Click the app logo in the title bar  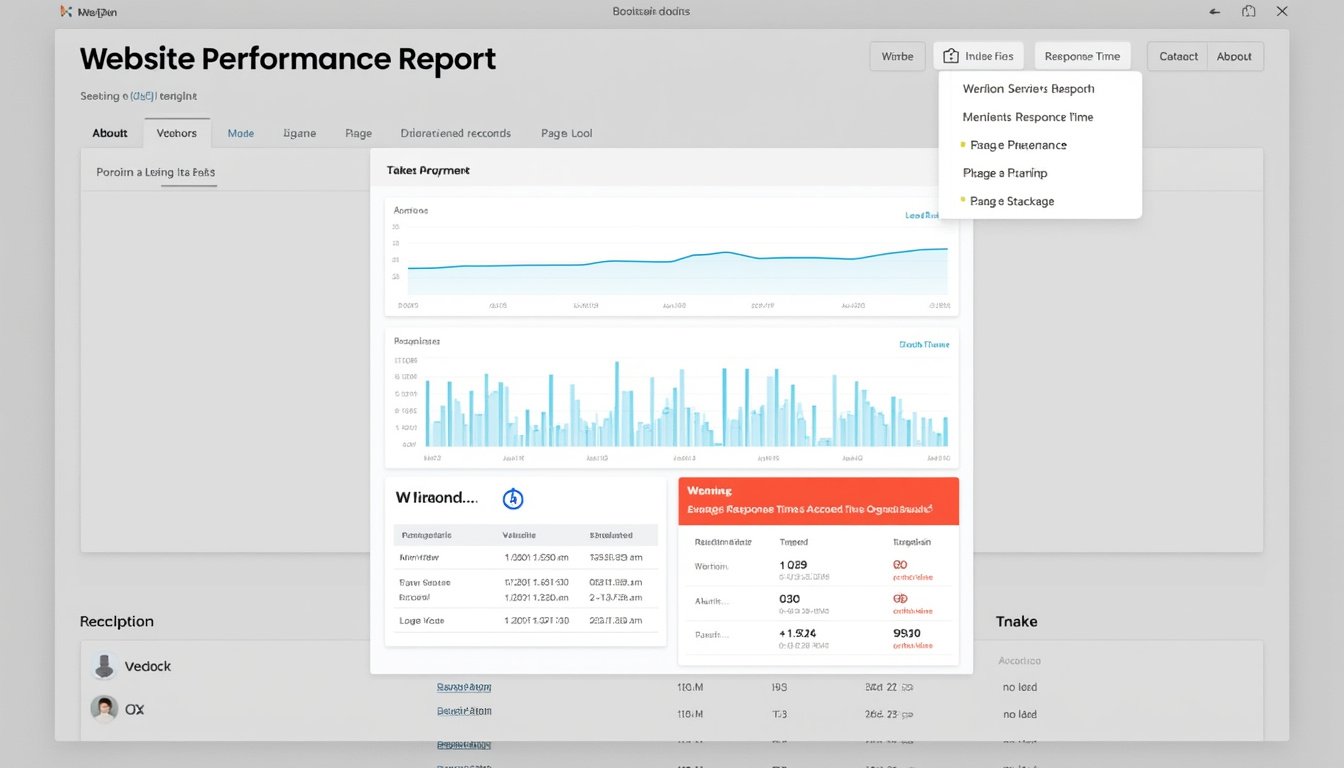point(66,12)
